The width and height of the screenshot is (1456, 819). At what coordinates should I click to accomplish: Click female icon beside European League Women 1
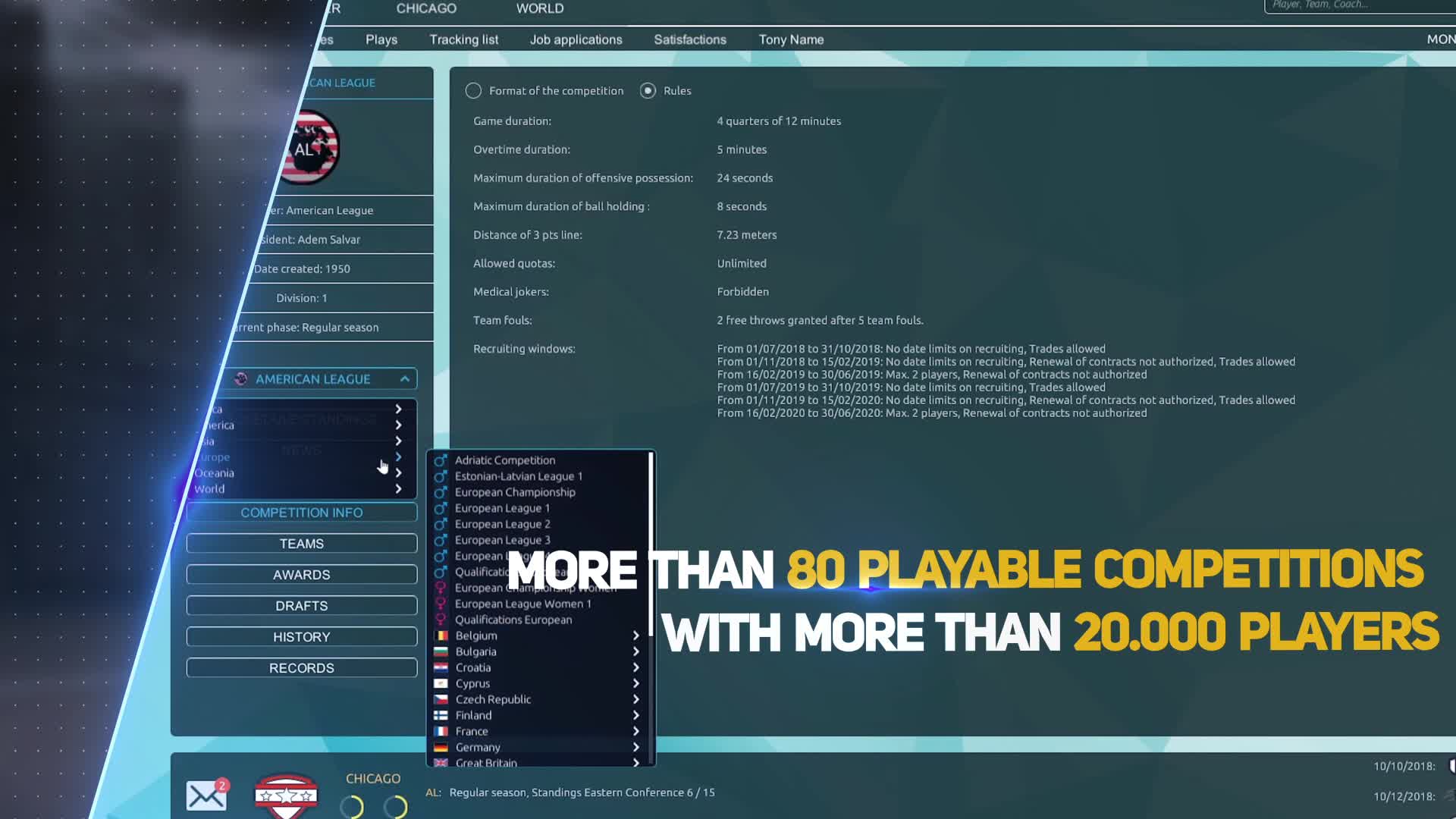(440, 604)
